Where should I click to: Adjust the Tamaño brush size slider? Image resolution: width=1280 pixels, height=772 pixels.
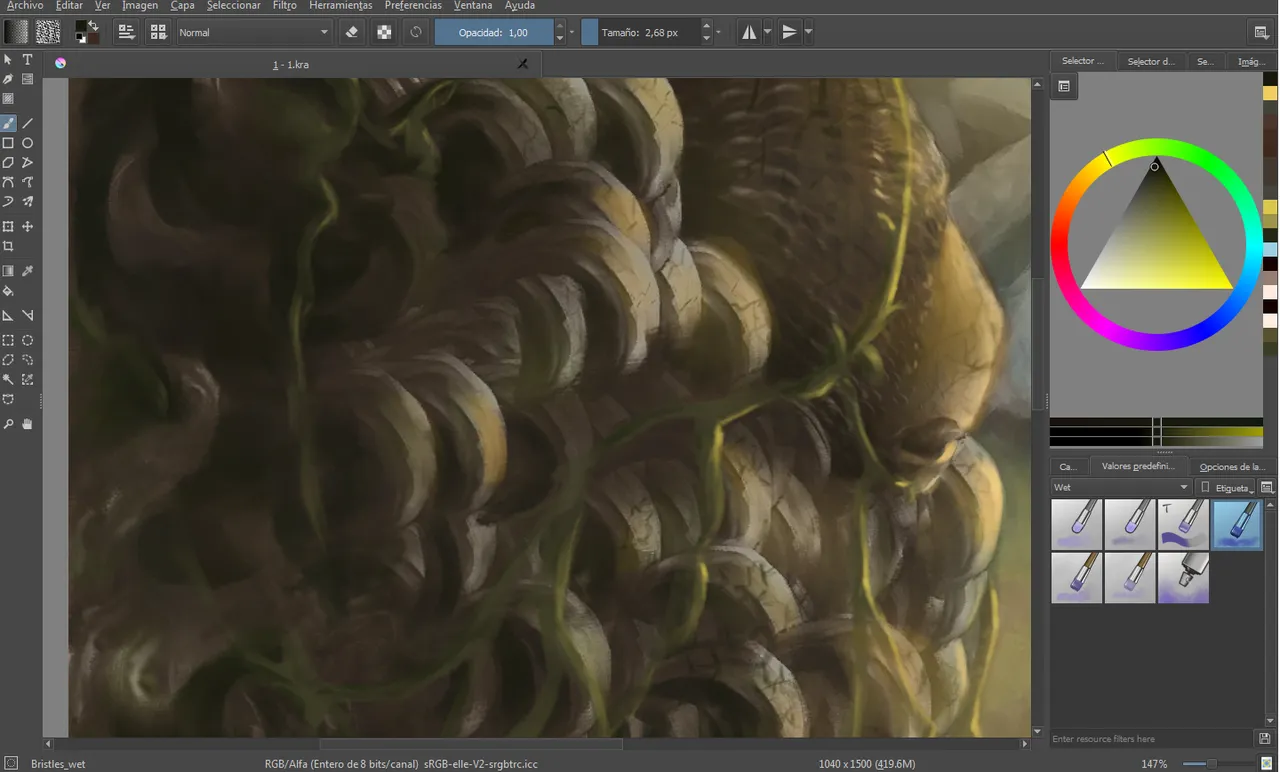[x=640, y=32]
